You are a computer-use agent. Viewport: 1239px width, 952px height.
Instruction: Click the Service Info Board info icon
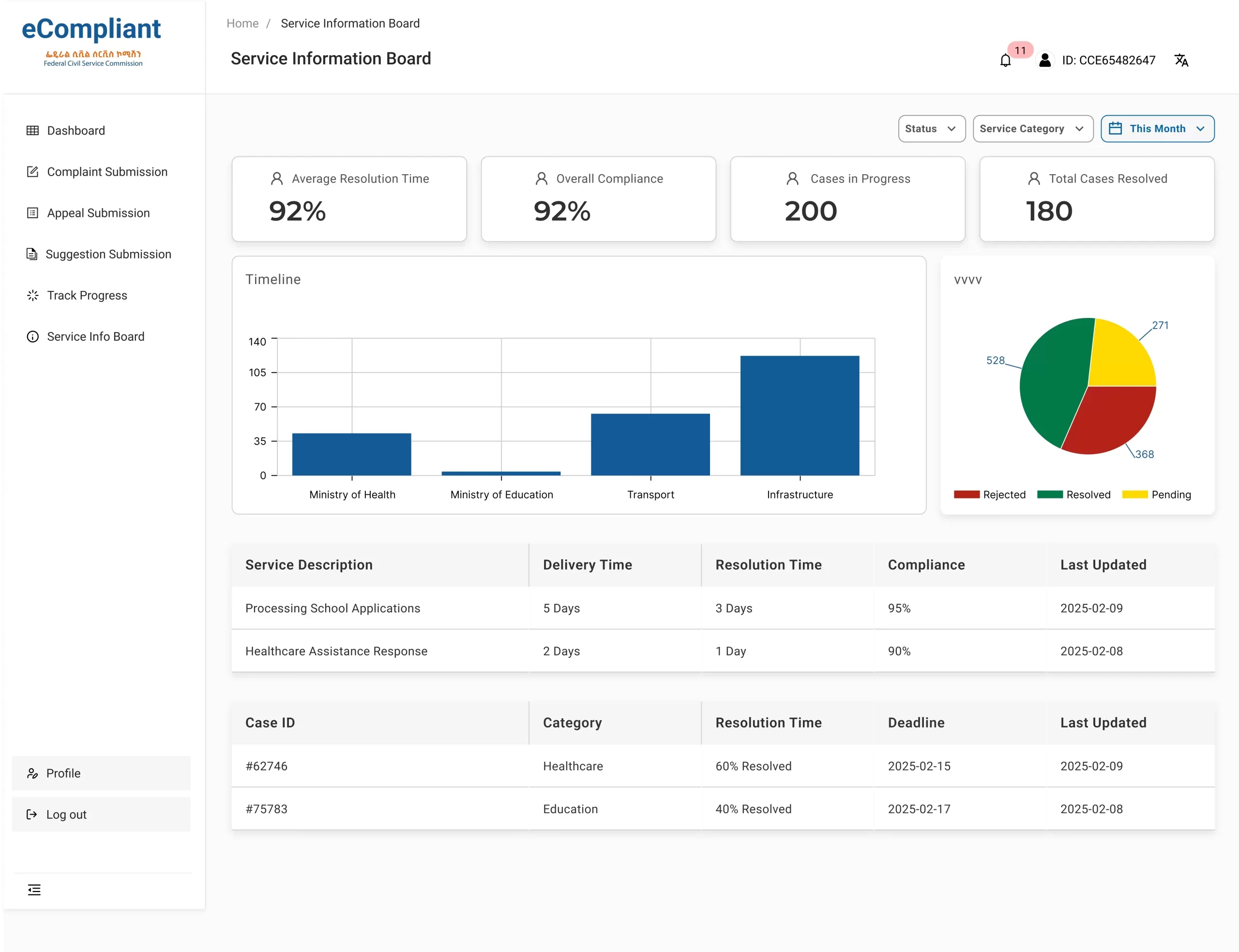[32, 336]
